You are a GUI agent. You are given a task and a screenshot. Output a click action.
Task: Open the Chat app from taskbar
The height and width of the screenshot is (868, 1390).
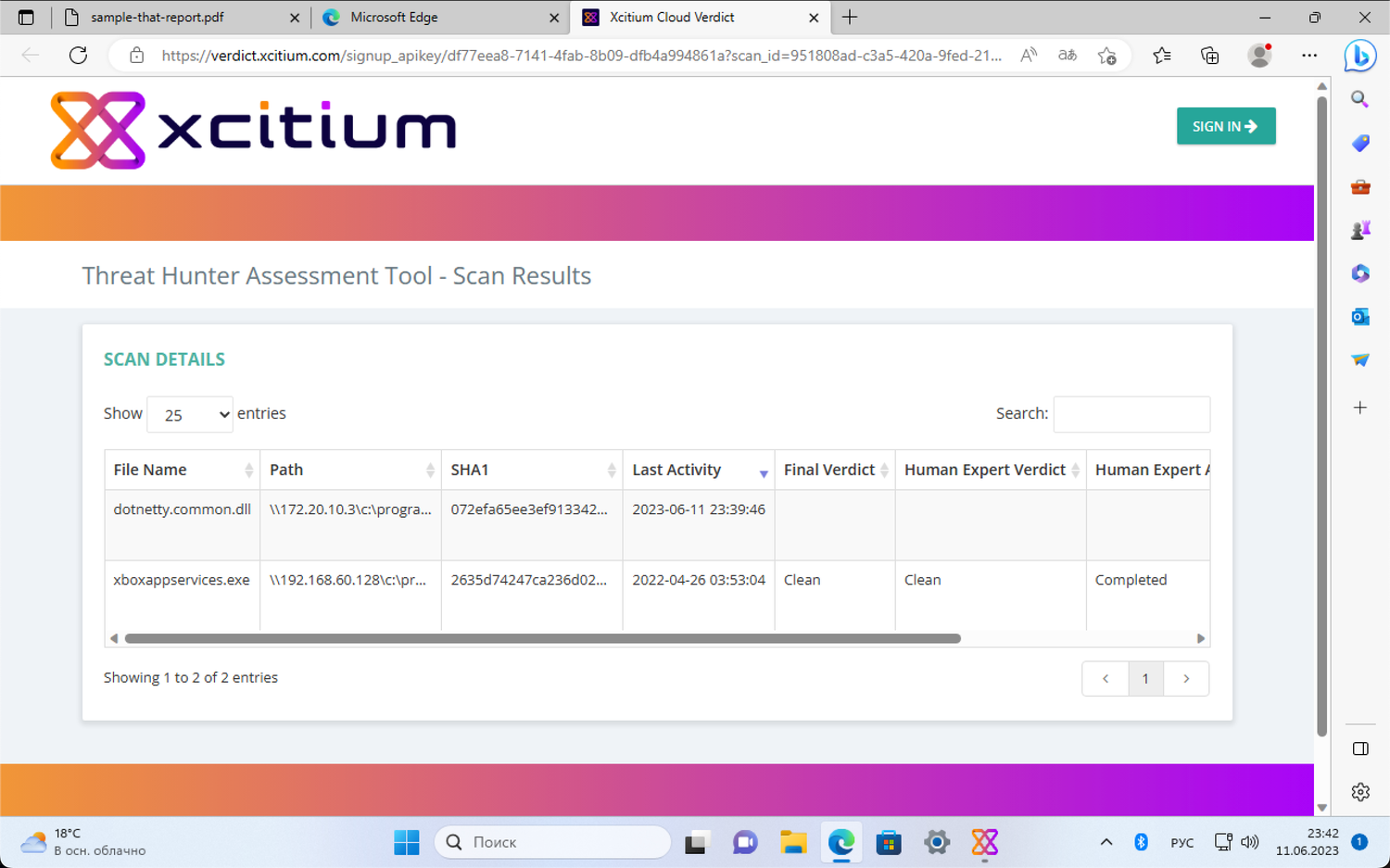[745, 842]
